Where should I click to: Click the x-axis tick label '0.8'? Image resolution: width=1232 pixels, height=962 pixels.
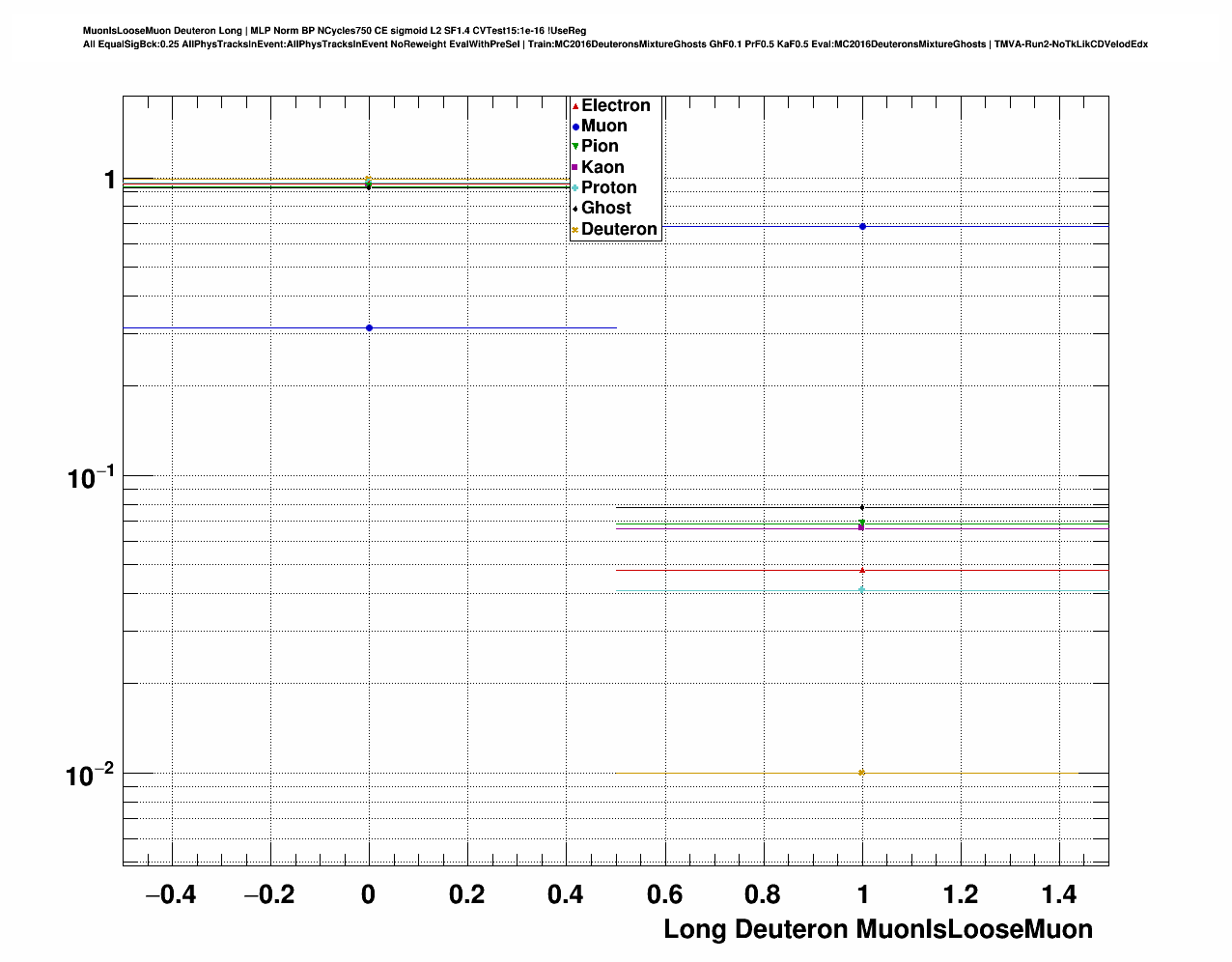[764, 895]
